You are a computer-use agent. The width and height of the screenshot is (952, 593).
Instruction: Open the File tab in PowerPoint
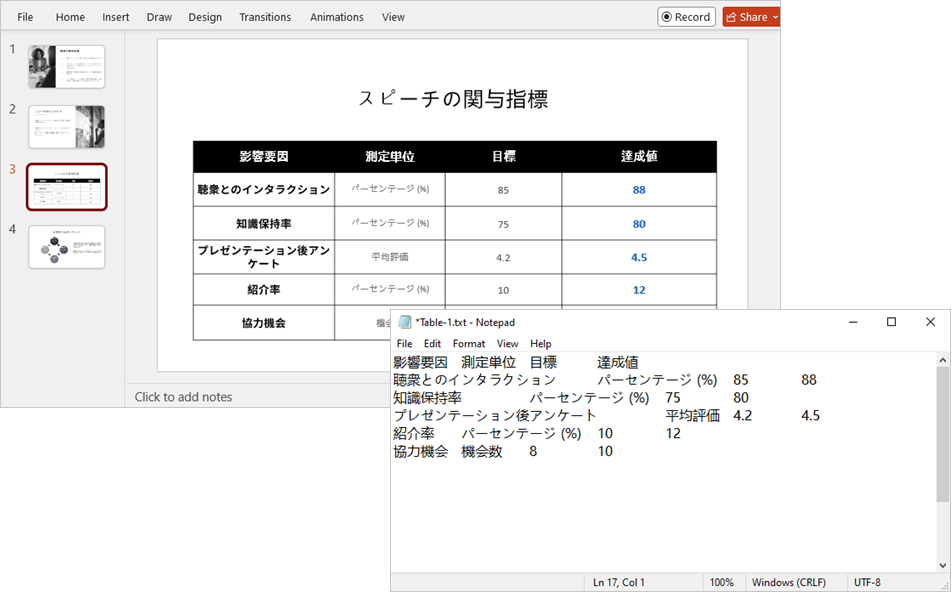(x=25, y=17)
